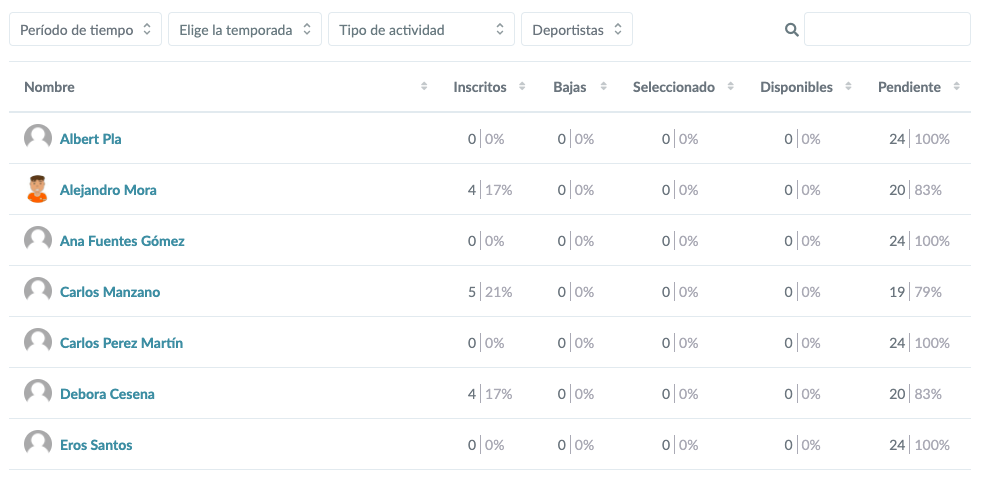Click into the search text field
Screen dimensions: 983x480
click(887, 30)
